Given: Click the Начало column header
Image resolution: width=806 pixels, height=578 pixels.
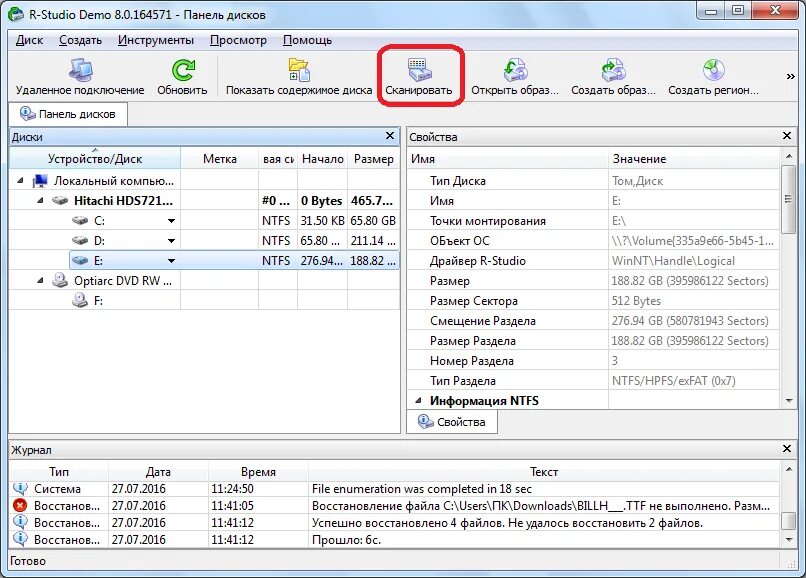Looking at the screenshot, I should tap(322, 159).
